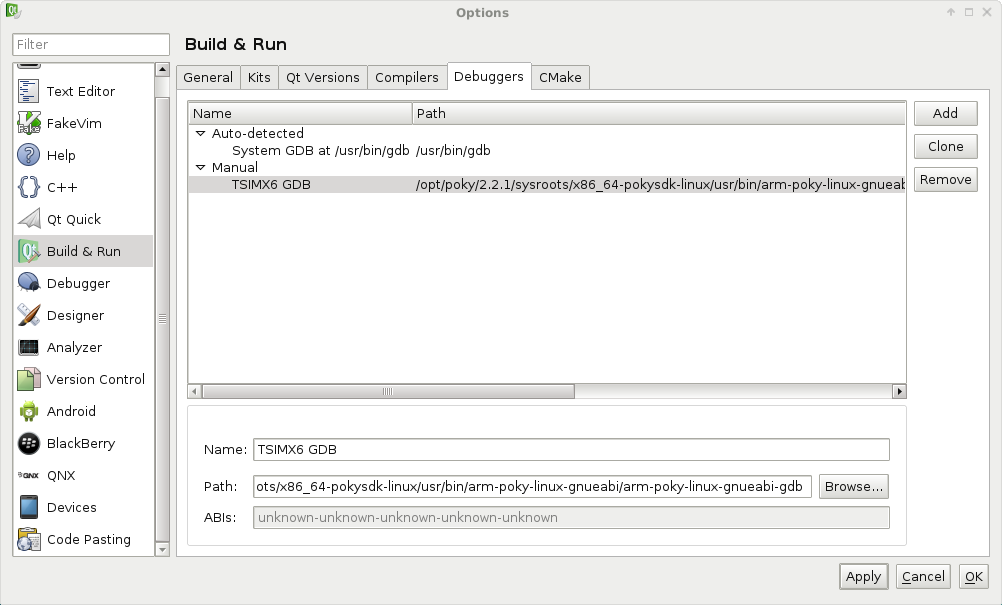This screenshot has height=605, width=1002.
Task: Click the category list vertical scrollbar thumb
Action: point(162,318)
